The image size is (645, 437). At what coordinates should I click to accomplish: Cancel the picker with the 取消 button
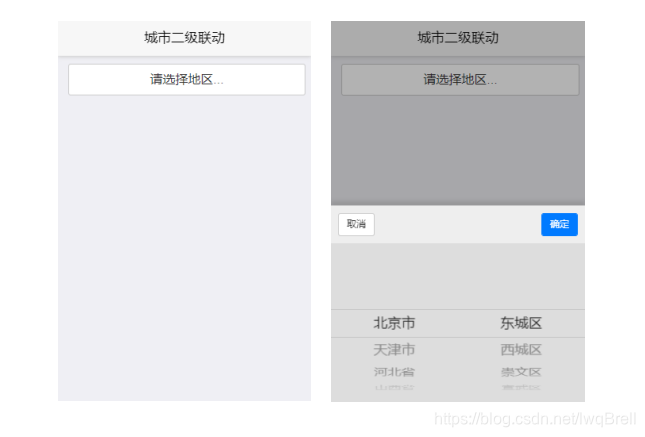(356, 224)
